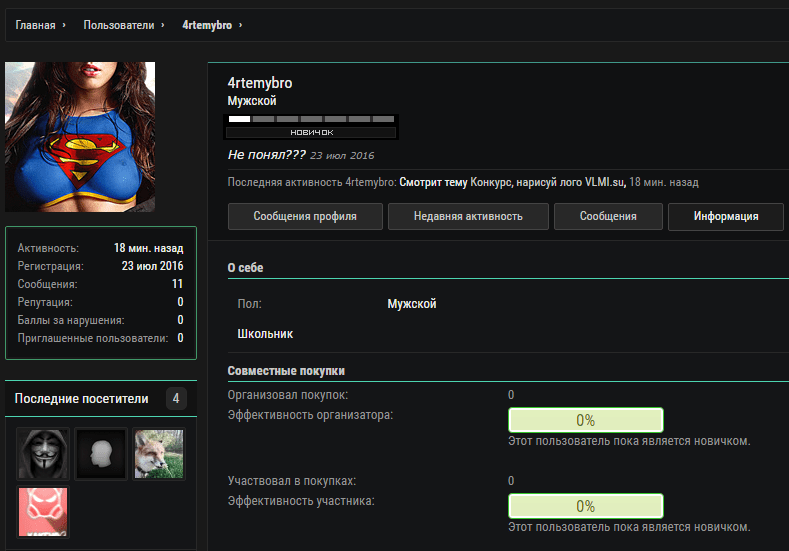Go to Главная in the breadcrumb
789x551 pixels.
[35, 24]
